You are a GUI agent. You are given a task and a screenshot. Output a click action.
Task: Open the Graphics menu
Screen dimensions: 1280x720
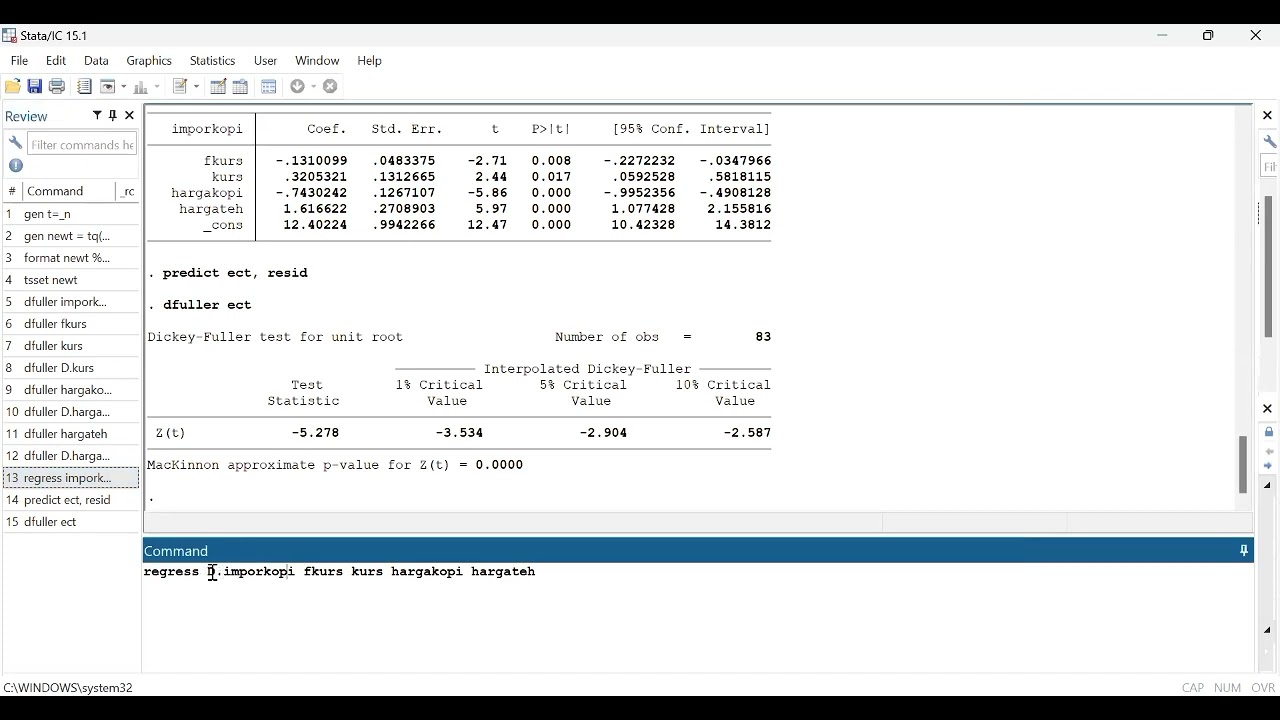(149, 61)
